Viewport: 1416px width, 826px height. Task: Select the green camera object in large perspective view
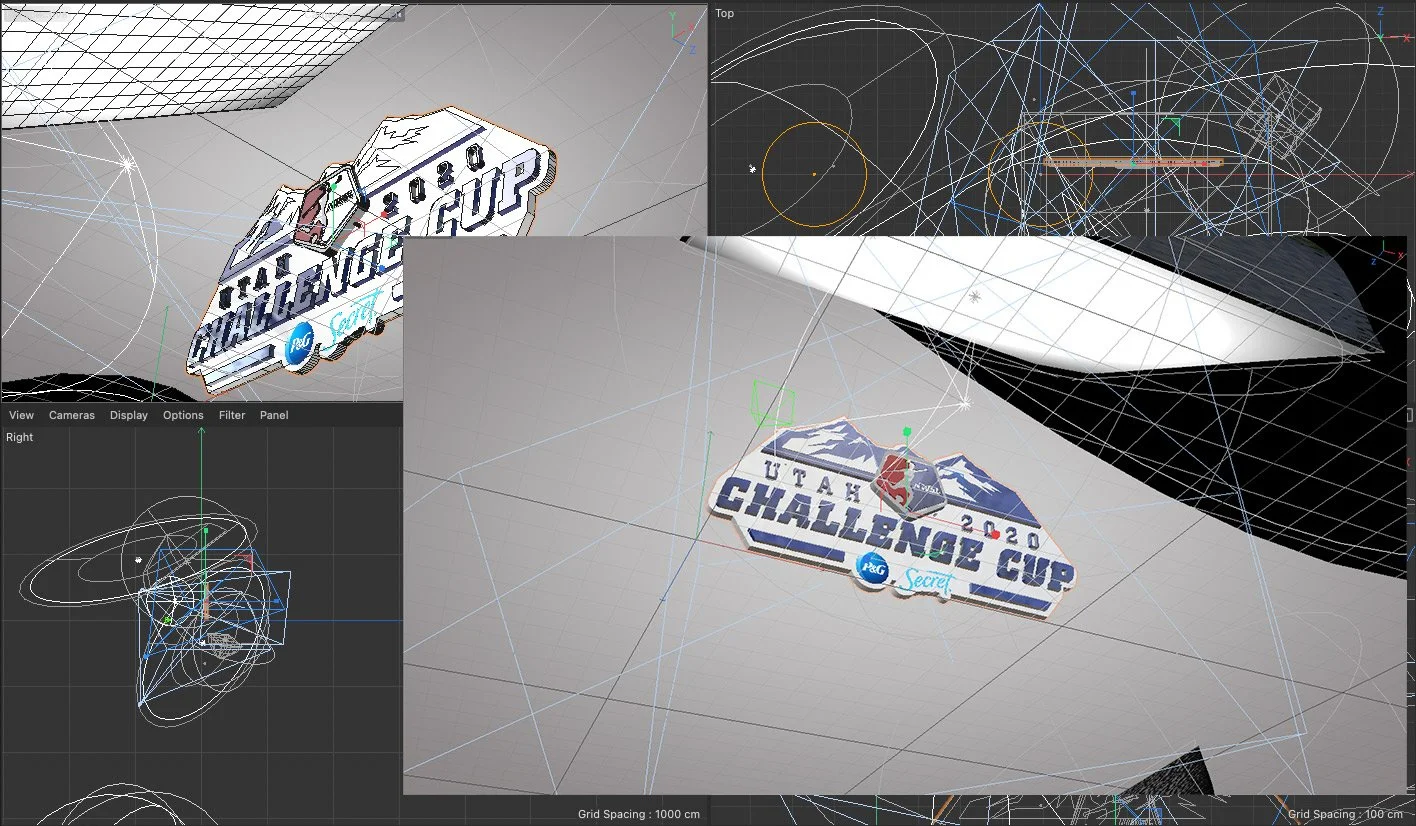tap(772, 403)
